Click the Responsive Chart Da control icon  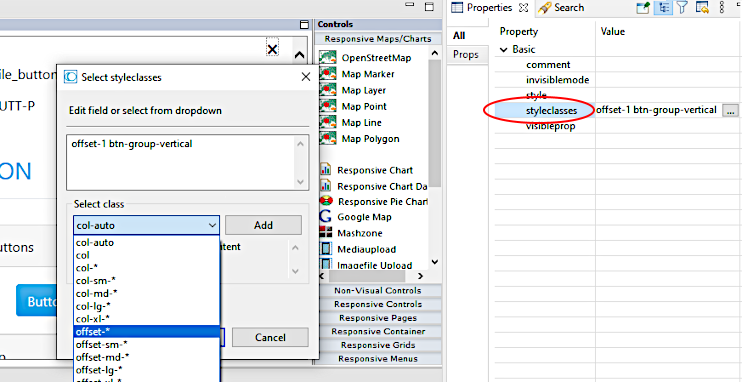pyautogui.click(x=326, y=186)
